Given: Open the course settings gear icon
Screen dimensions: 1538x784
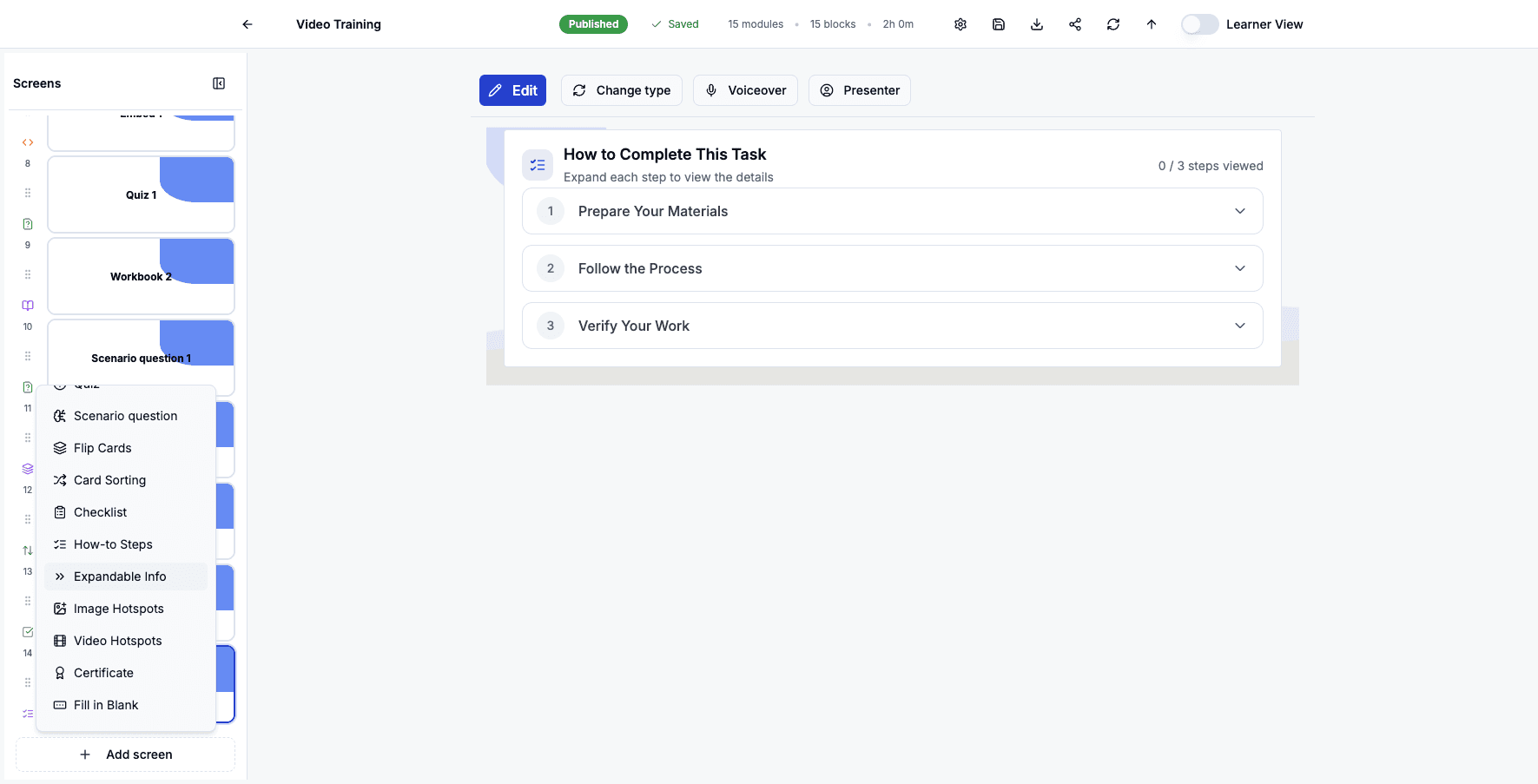Looking at the screenshot, I should [960, 24].
